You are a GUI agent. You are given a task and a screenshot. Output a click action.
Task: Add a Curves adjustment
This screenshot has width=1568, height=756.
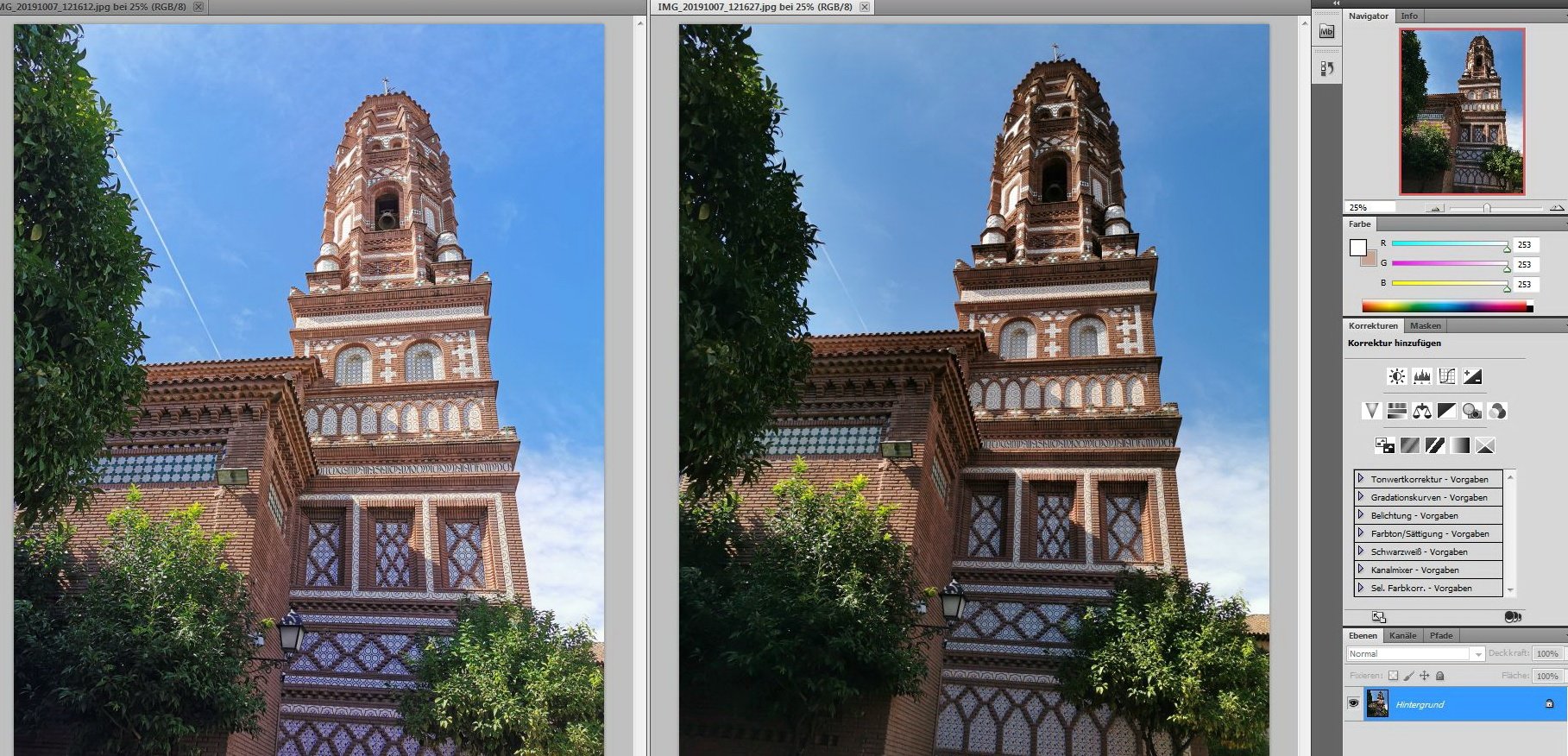coord(1447,376)
